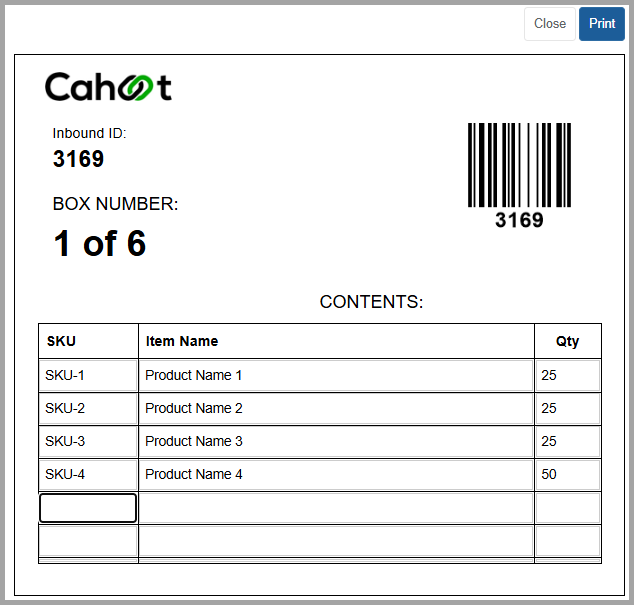Click the quantity cell for SKU-1
634x605 pixels.
[x=568, y=375]
